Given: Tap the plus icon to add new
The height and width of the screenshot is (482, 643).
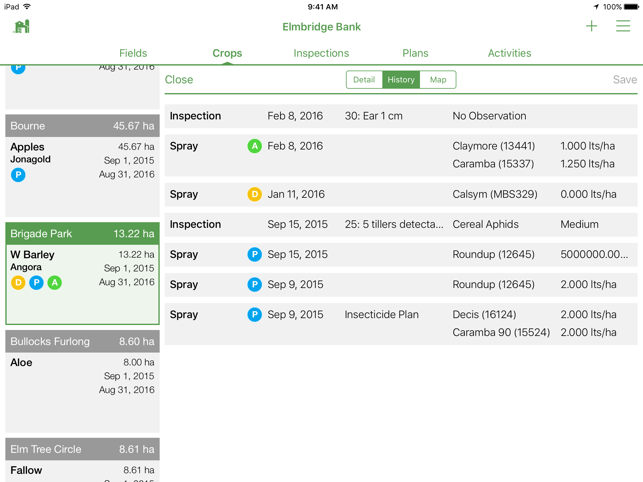Looking at the screenshot, I should point(591,27).
